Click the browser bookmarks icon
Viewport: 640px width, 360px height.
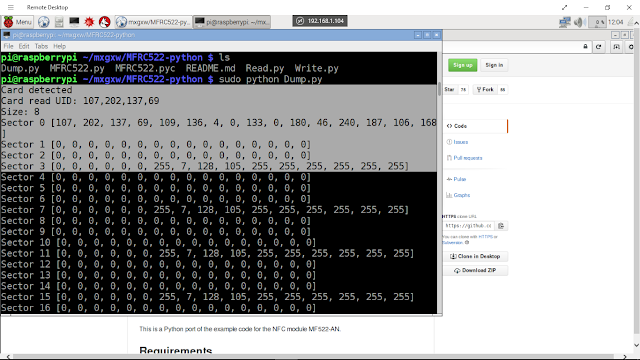[x=617, y=47]
